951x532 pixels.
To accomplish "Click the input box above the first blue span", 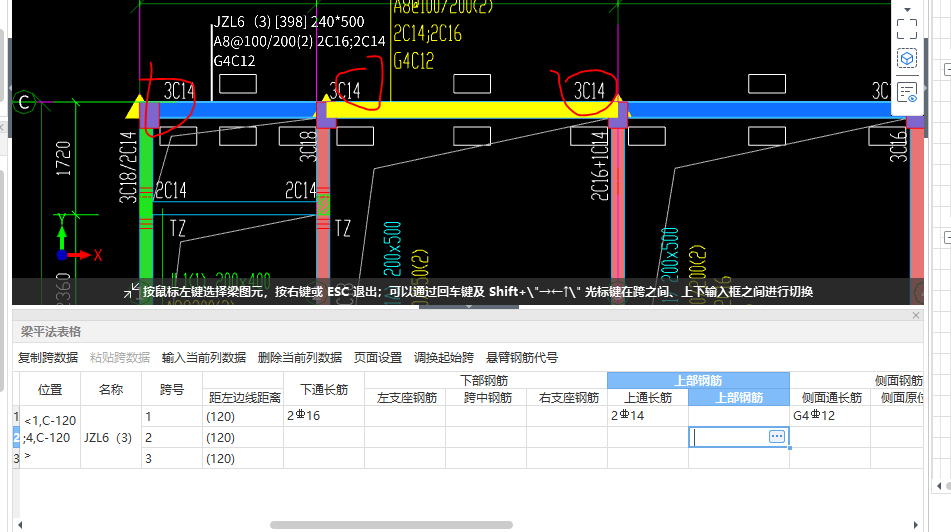I will (x=238, y=84).
